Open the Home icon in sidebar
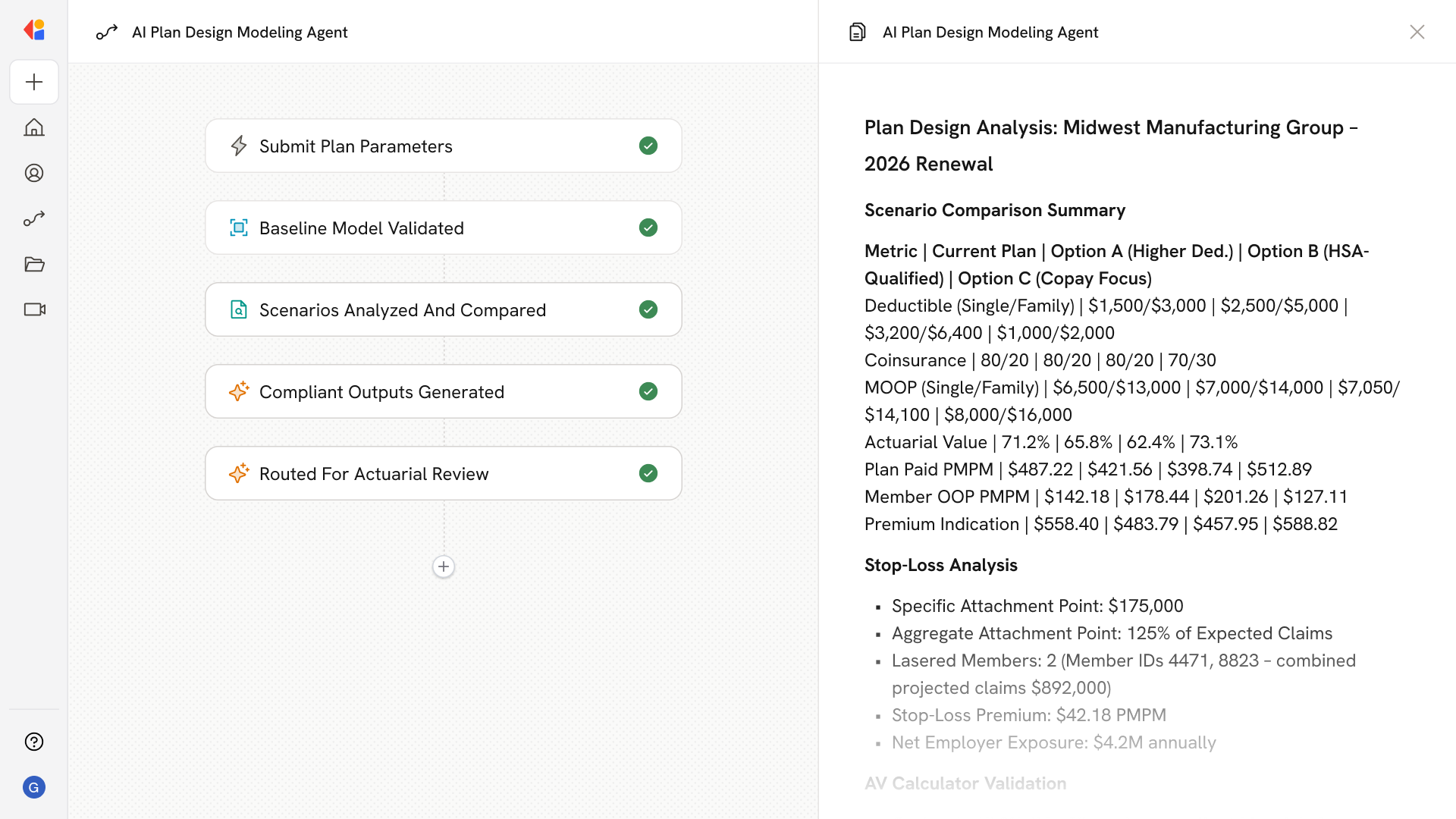The width and height of the screenshot is (1456, 819). point(34,127)
